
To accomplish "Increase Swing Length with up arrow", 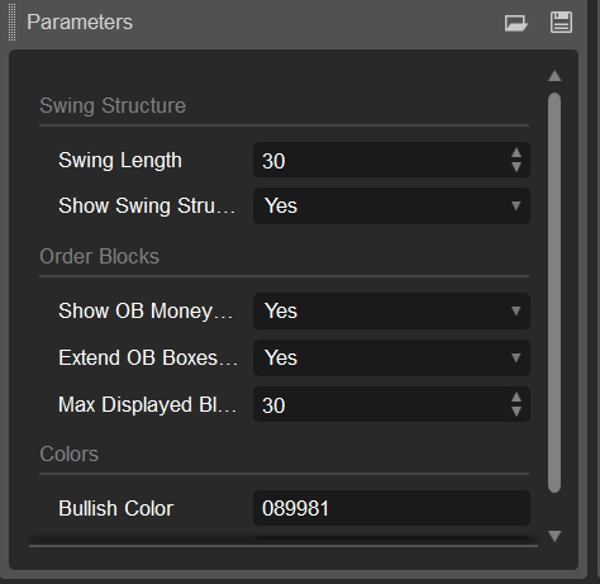I will pos(516,153).
